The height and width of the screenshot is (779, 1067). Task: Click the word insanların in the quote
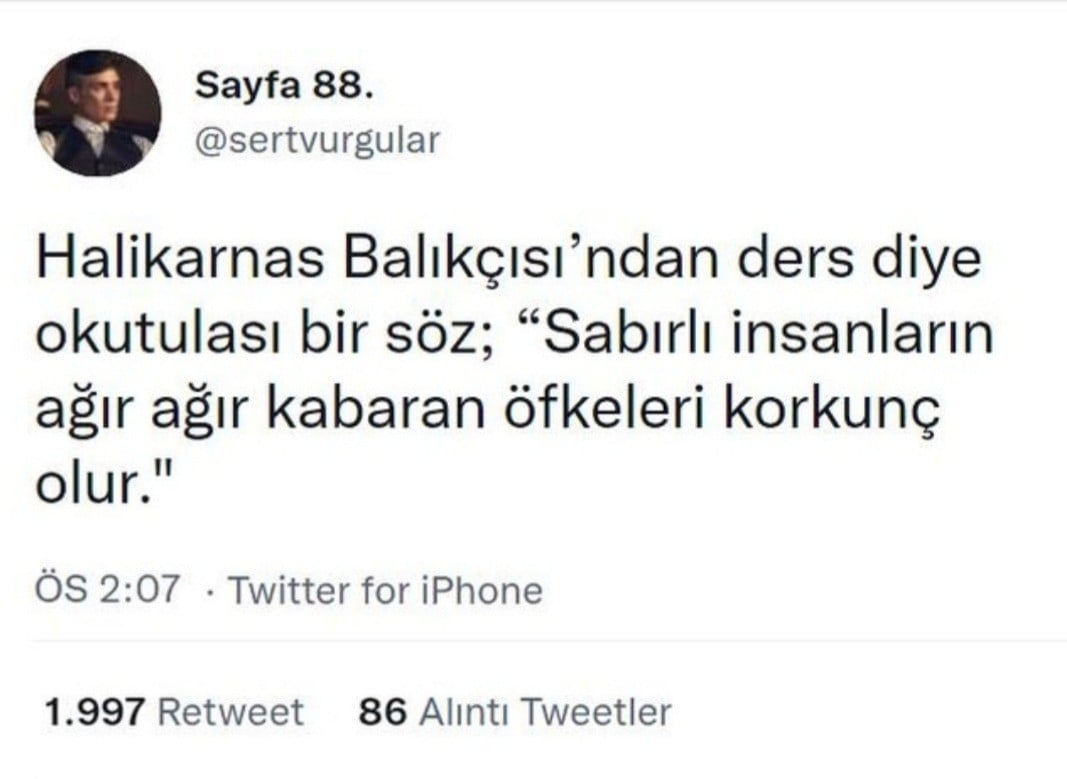point(862,334)
